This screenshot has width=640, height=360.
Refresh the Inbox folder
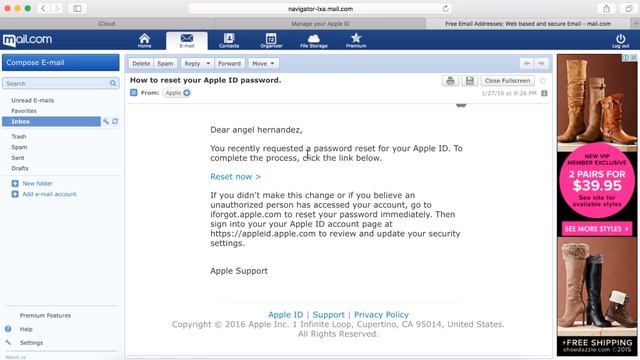115,121
